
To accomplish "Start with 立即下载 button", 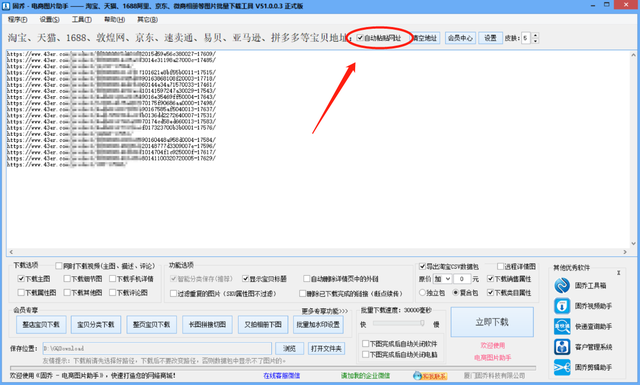I will [492, 322].
